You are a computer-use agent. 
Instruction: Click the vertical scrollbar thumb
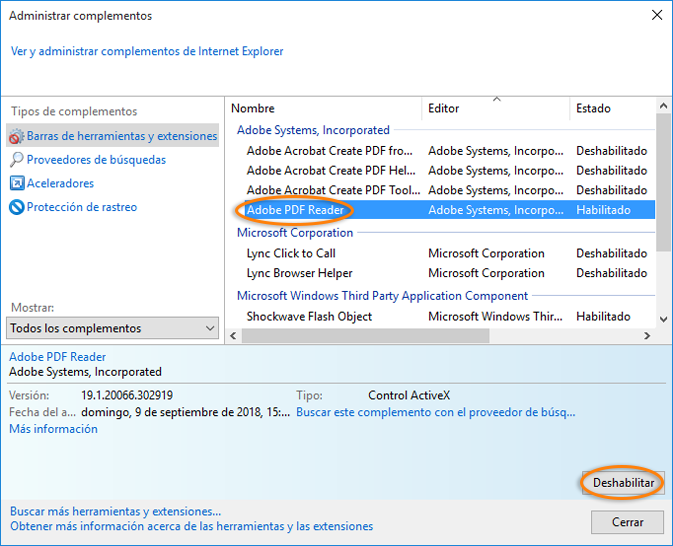point(663,182)
